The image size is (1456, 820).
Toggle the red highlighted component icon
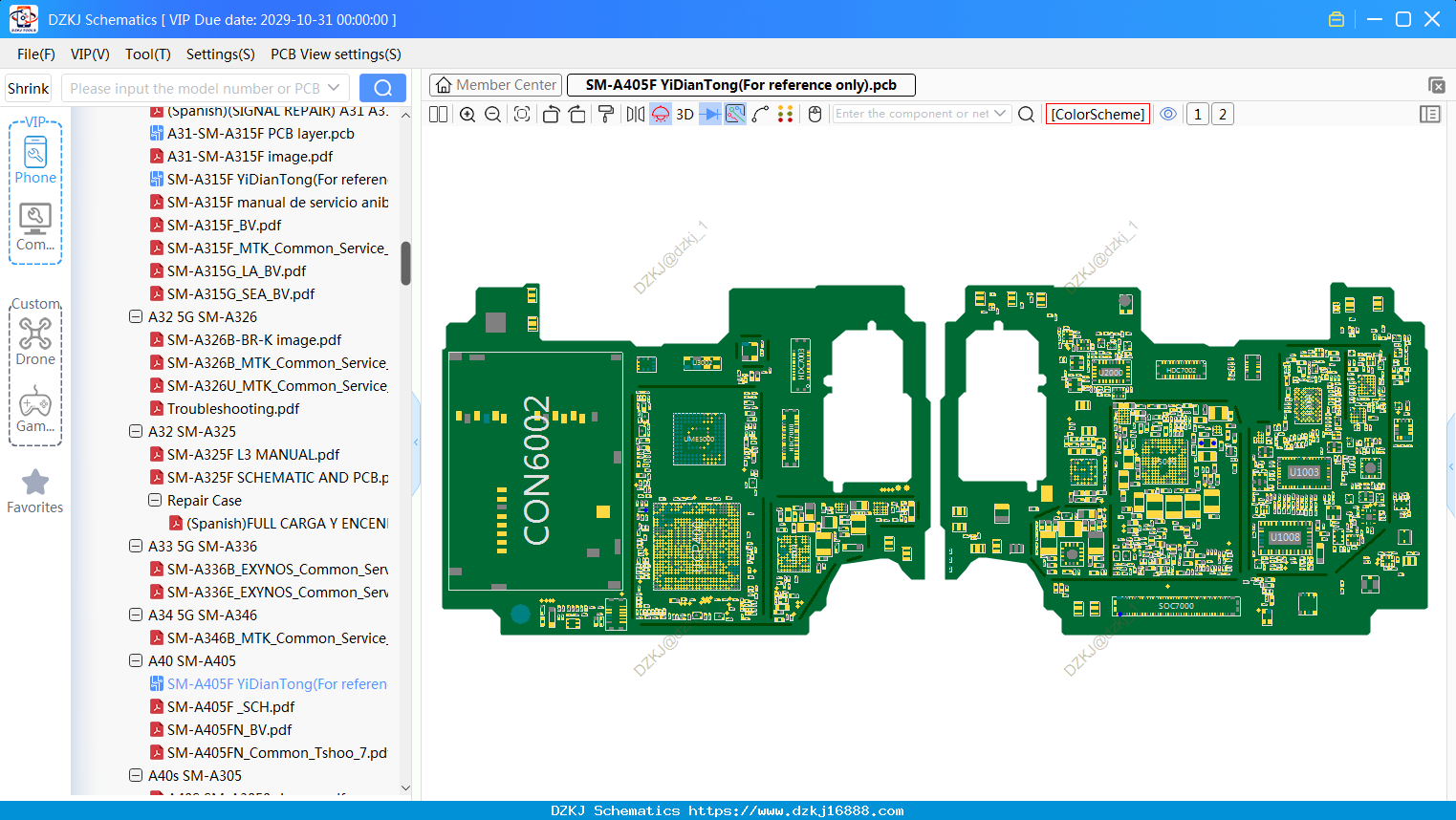coord(661,114)
